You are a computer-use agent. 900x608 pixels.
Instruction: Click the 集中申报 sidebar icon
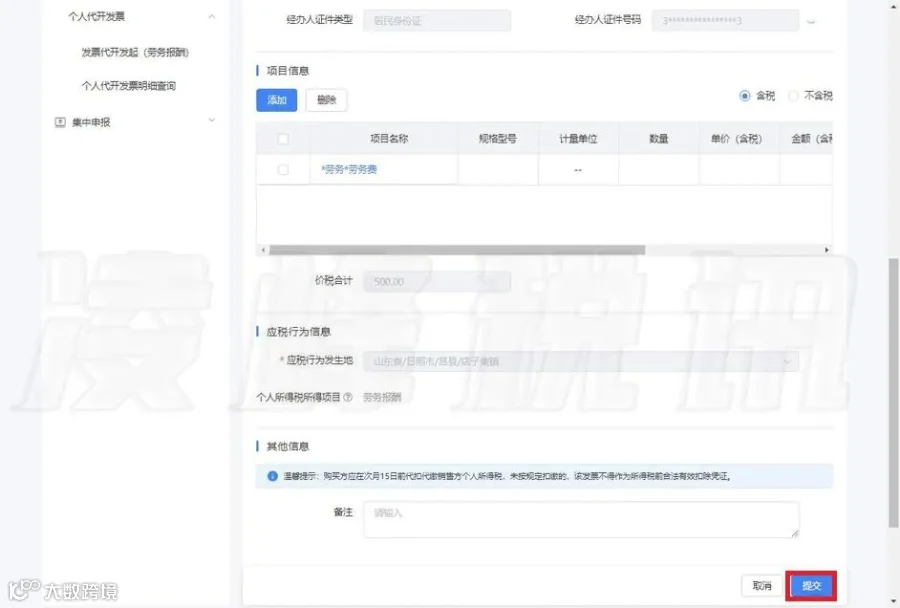(x=60, y=122)
